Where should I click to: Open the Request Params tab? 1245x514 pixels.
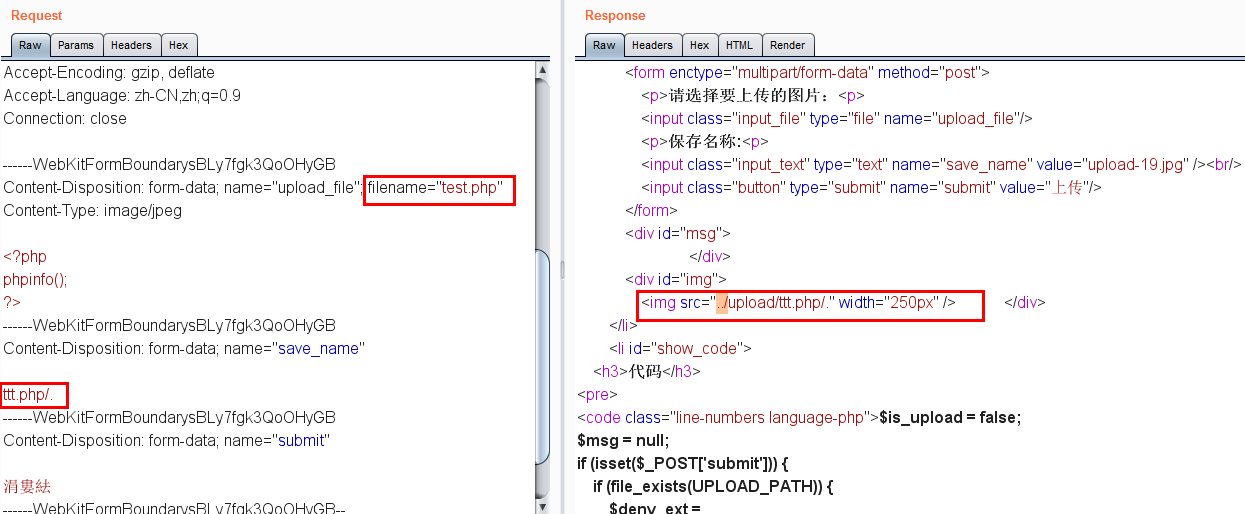pos(76,45)
